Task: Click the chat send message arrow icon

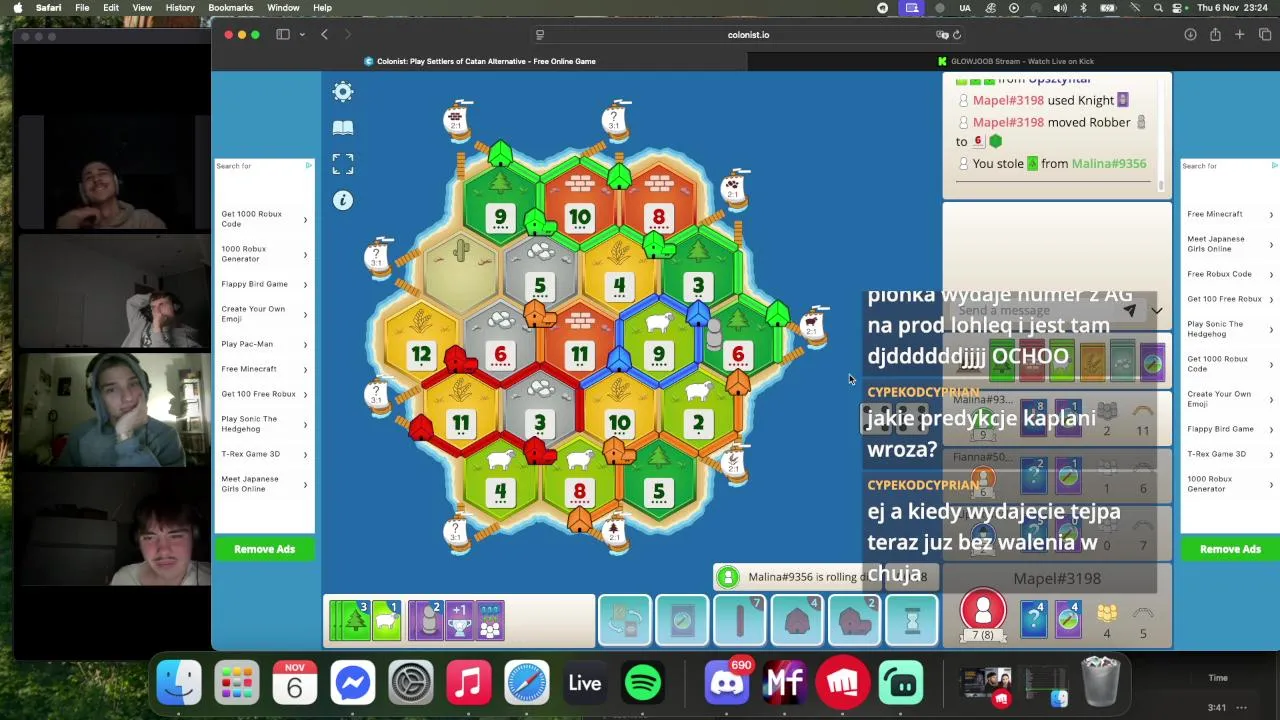Action: click(1130, 310)
